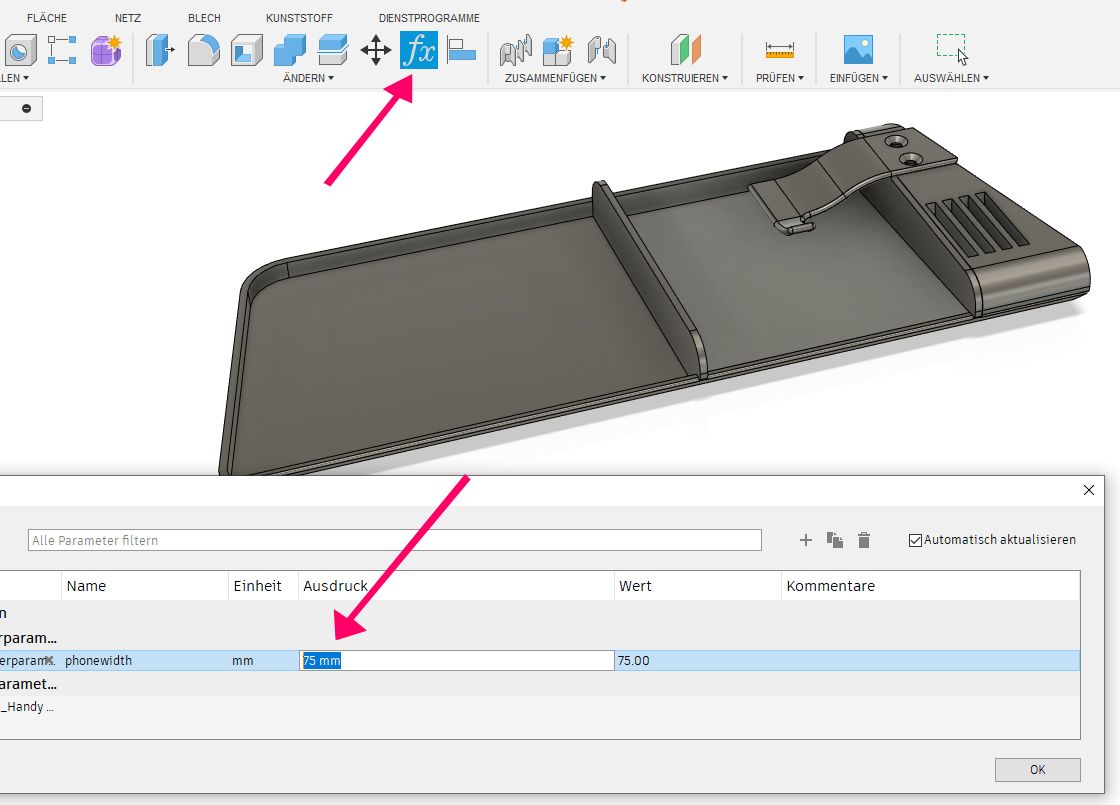This screenshot has height=805, width=1120.
Task: Switch to the BLECH tab
Action: (x=204, y=18)
